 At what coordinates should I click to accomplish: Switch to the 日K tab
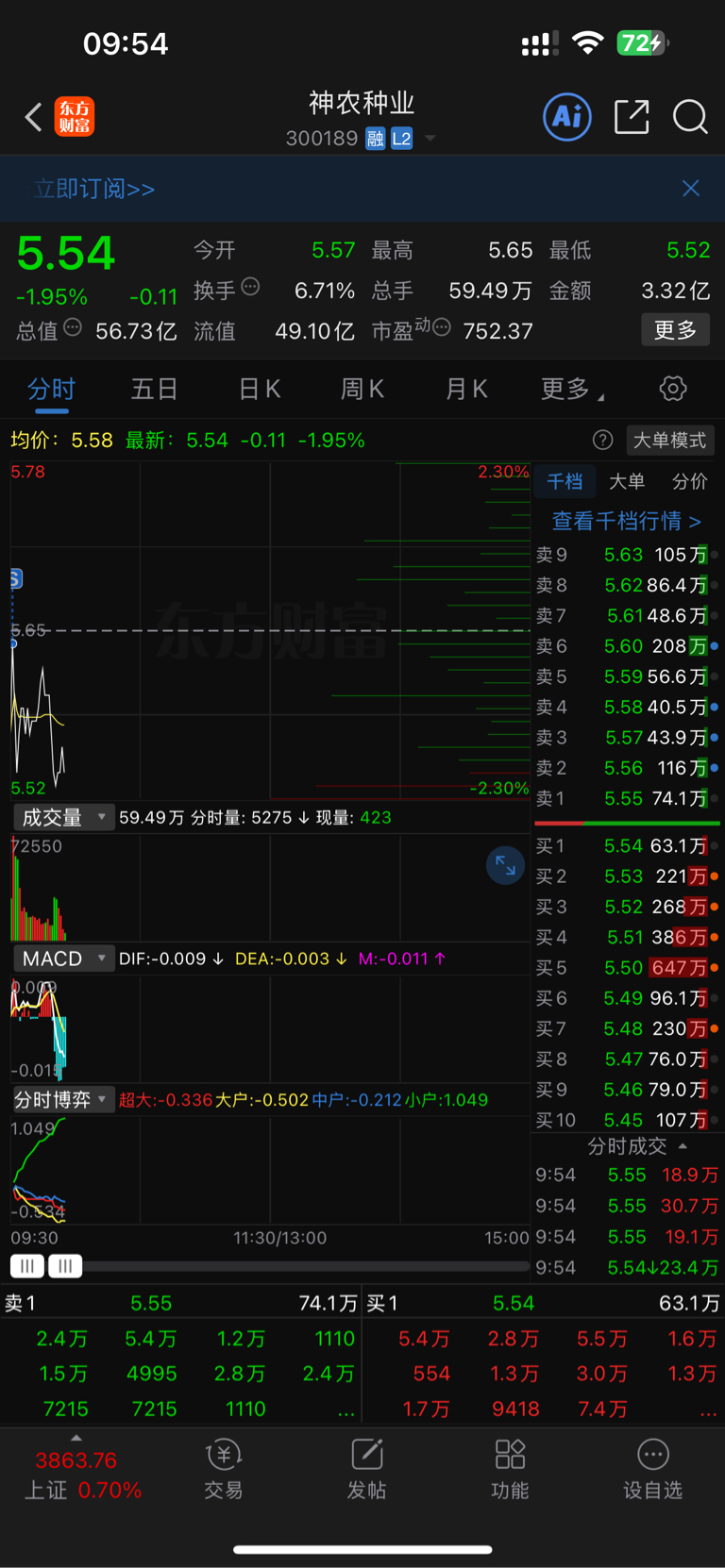(260, 389)
